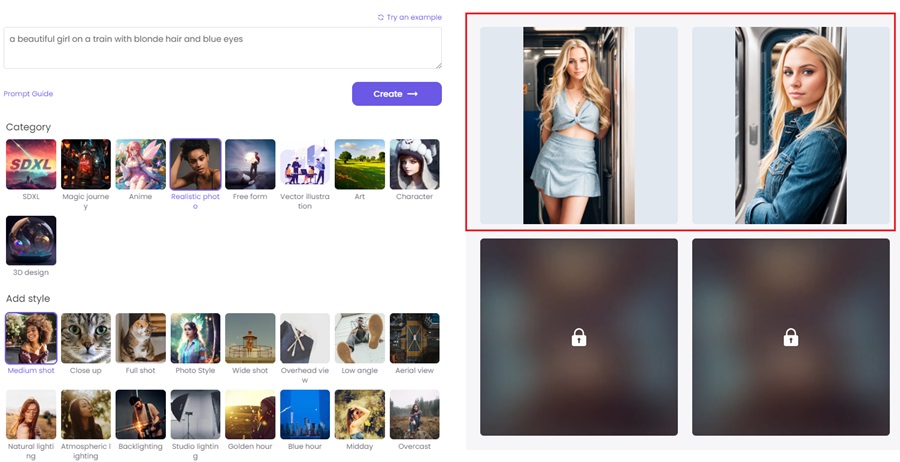This screenshot has width=900, height=462.
Task: Pick the Anime category icon
Action: point(140,164)
